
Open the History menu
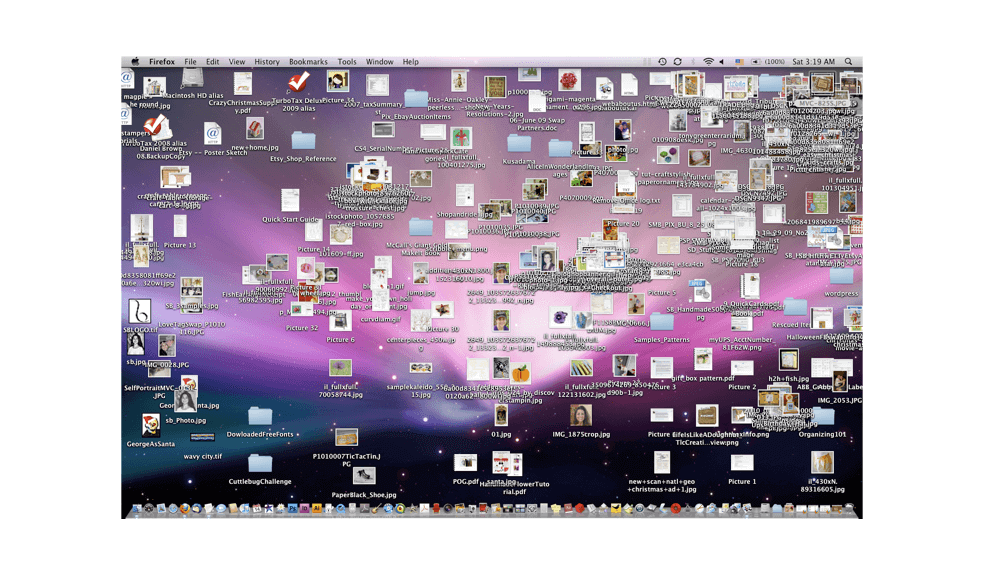point(266,62)
